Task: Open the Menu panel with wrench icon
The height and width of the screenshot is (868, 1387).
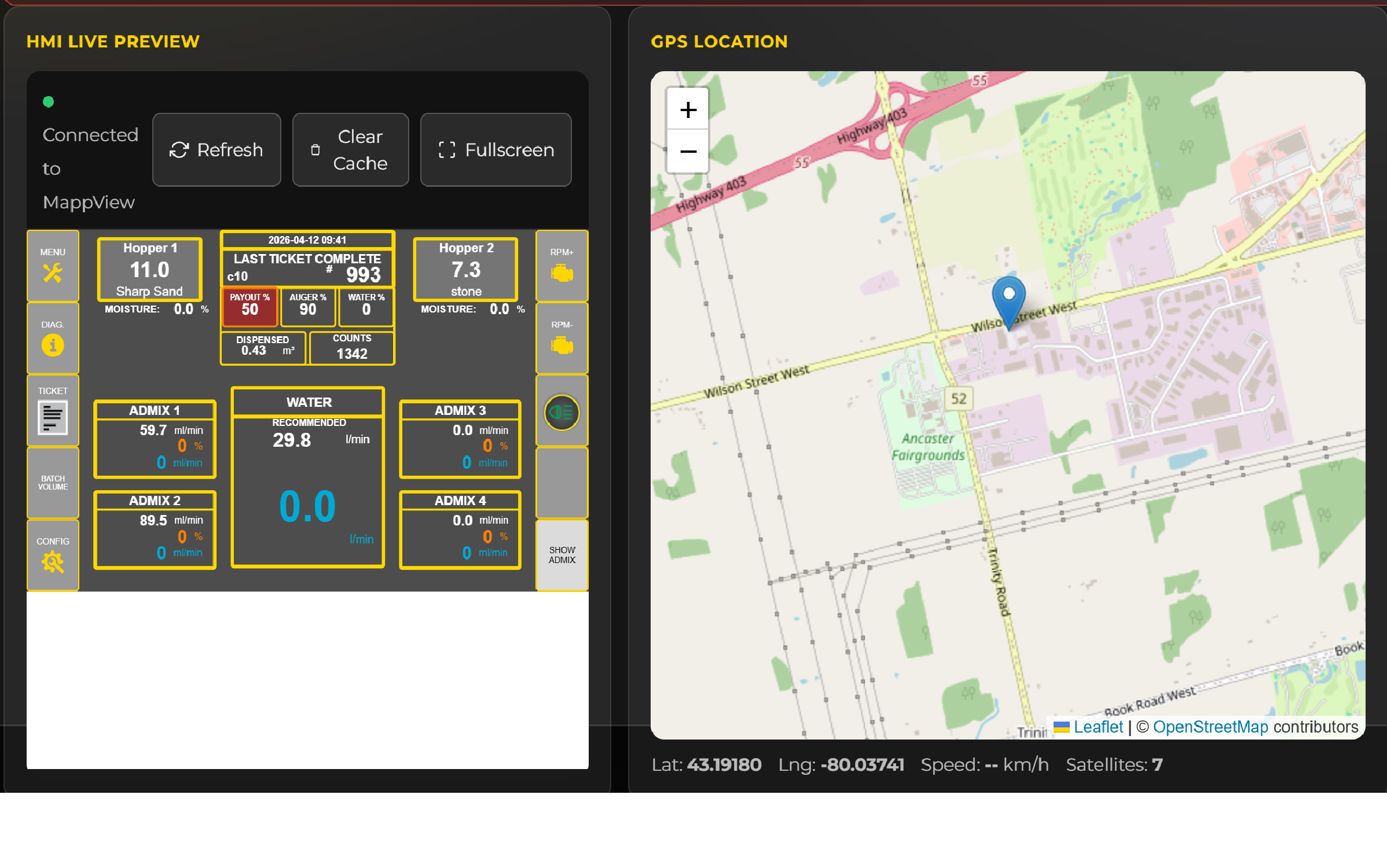Action: pyautogui.click(x=52, y=266)
